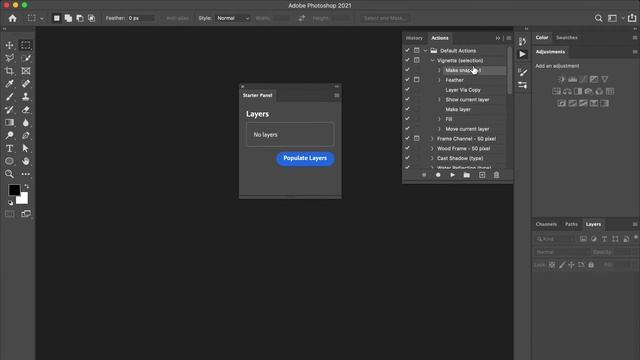The height and width of the screenshot is (360, 640).
Task: Open the Edit Toolbar three-dots menu
Action: point(26,174)
